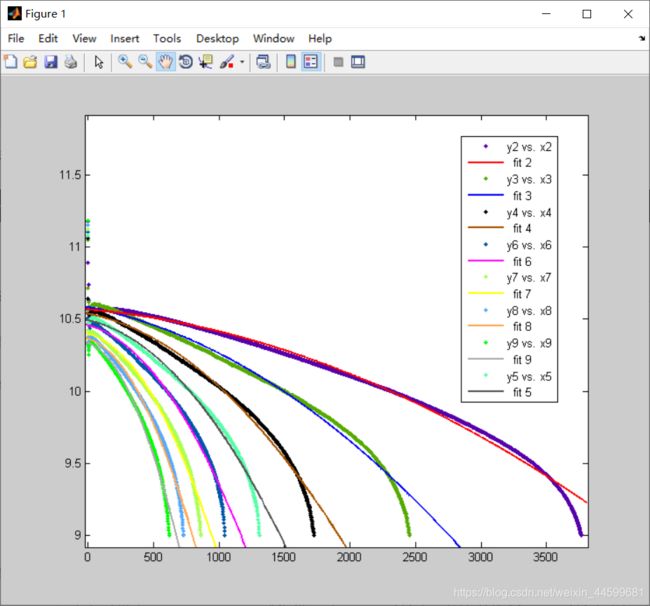Select legend entry 'y6 vs. x6'
This screenshot has width=650, height=606.
click(x=529, y=245)
